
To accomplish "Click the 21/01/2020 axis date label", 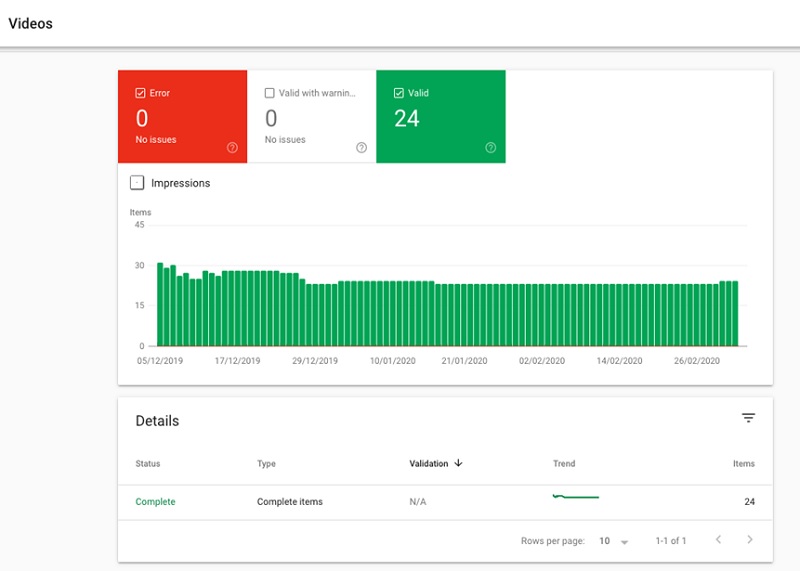I will tap(464, 361).
